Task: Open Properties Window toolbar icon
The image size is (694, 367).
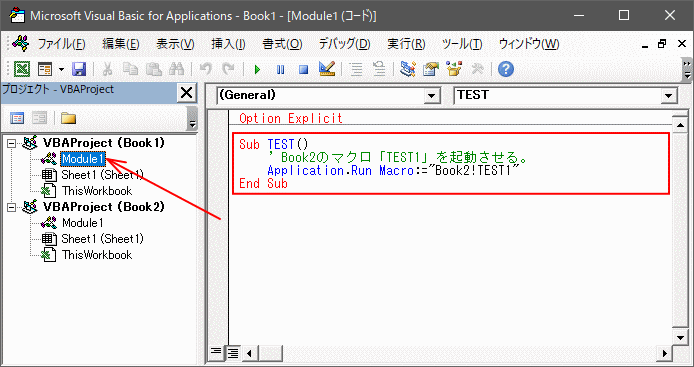Action: pos(430,69)
